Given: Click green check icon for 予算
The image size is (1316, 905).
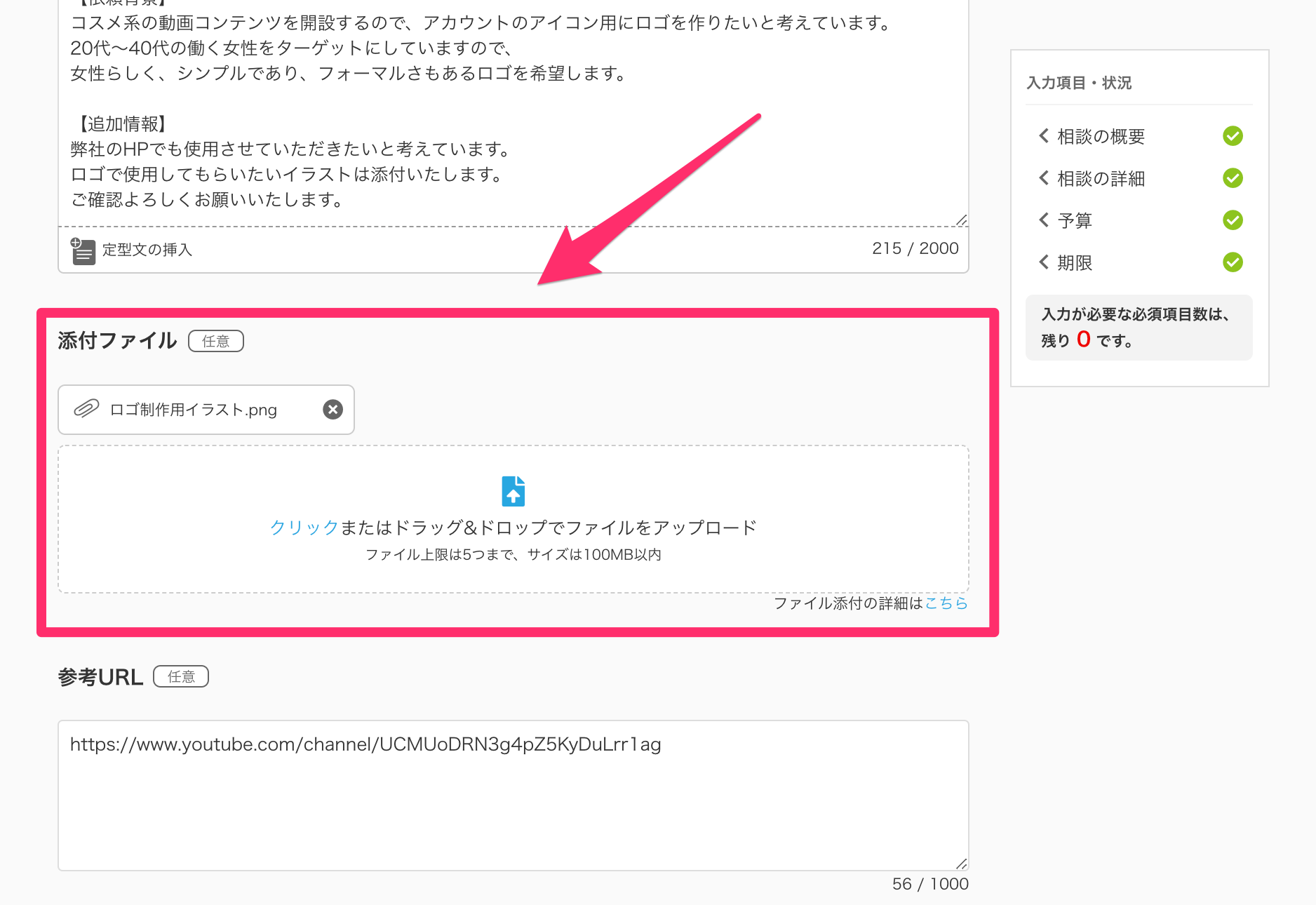Looking at the screenshot, I should click(x=1233, y=220).
